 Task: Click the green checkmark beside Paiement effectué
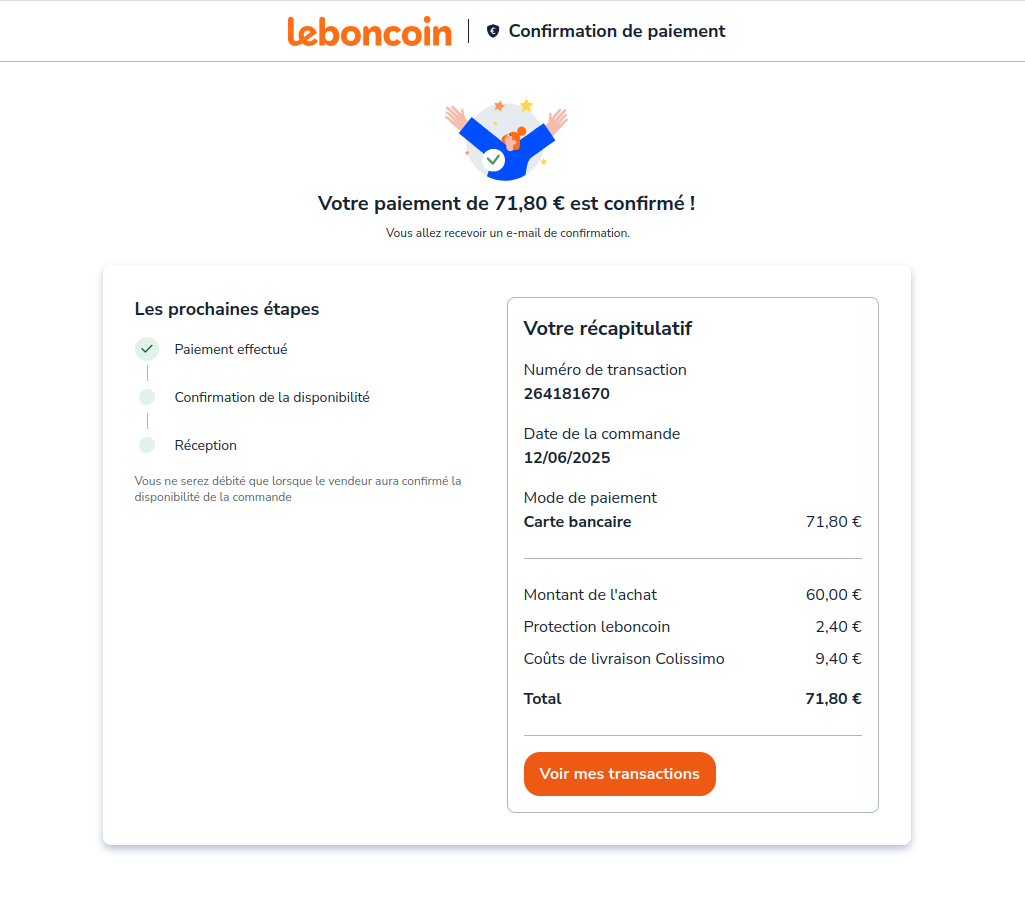point(147,349)
